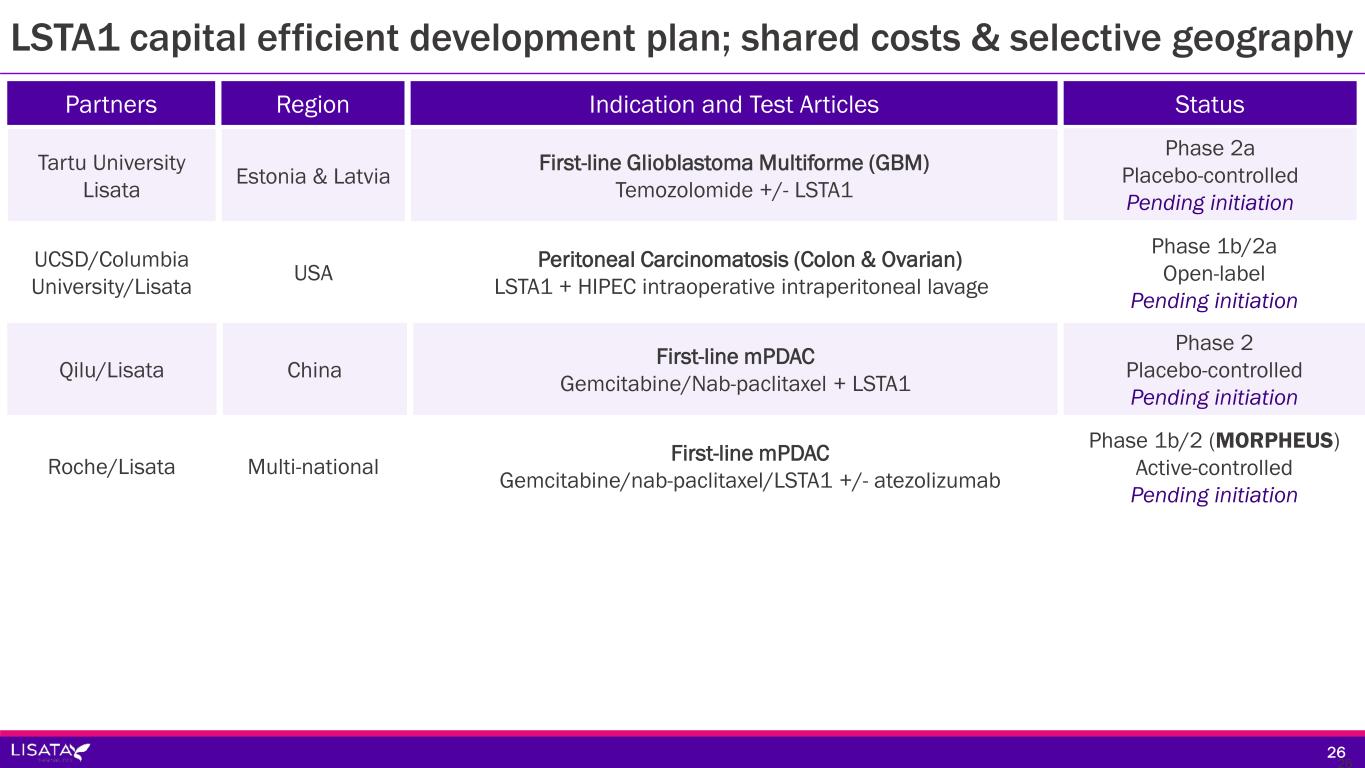
Task: Click the Lisata logo in the footer
Action: click(50, 751)
